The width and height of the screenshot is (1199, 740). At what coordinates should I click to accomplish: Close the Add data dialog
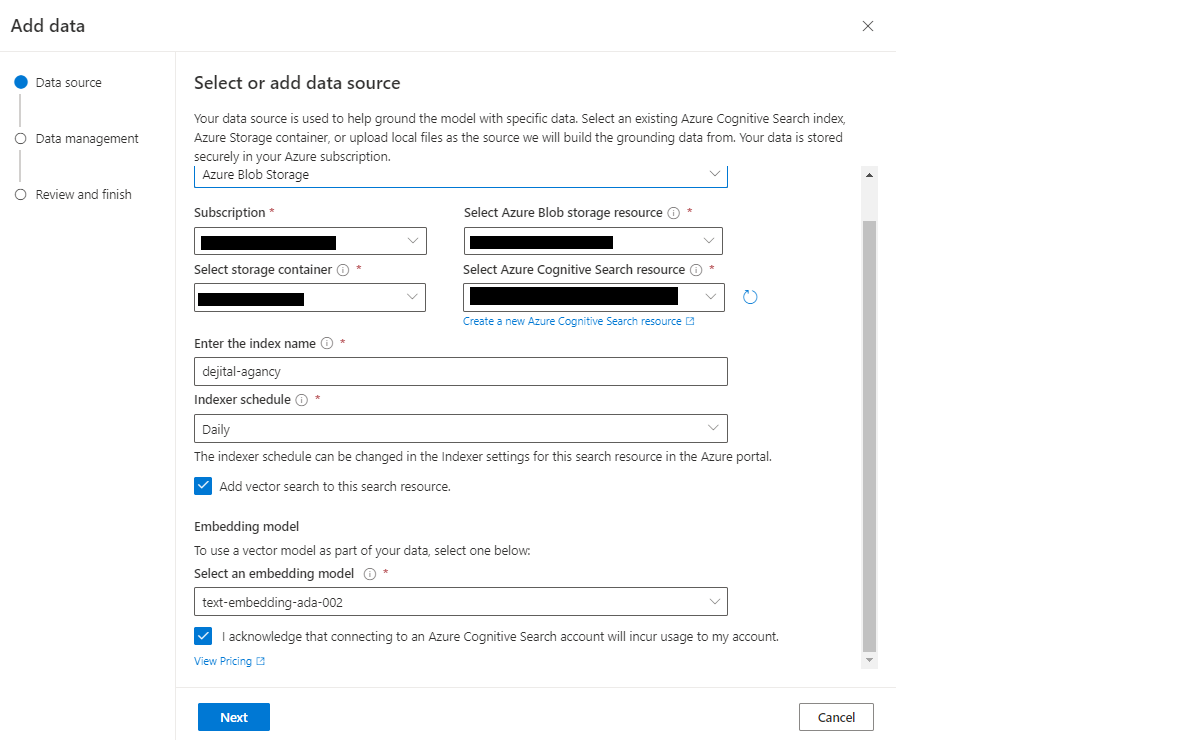click(868, 26)
